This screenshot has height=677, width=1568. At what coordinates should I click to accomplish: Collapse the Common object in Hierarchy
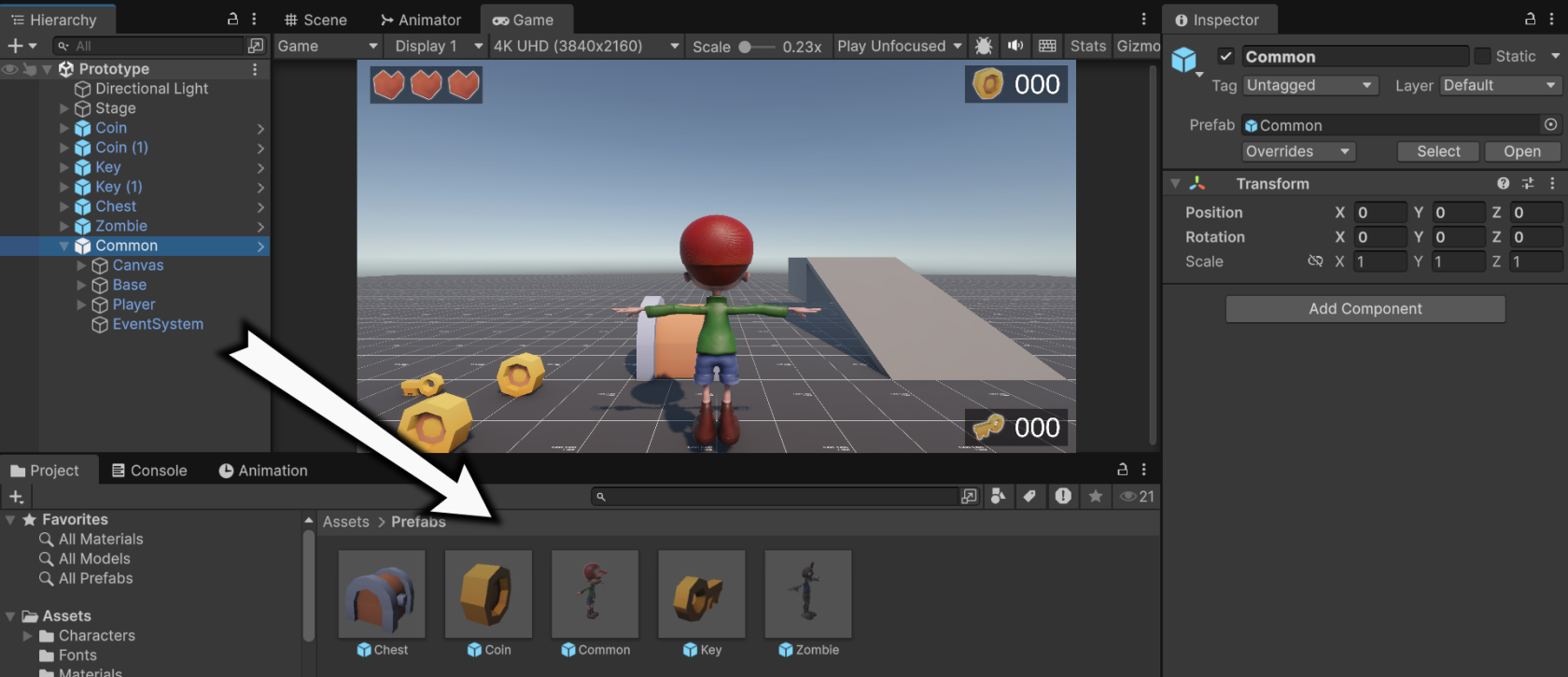pos(64,247)
